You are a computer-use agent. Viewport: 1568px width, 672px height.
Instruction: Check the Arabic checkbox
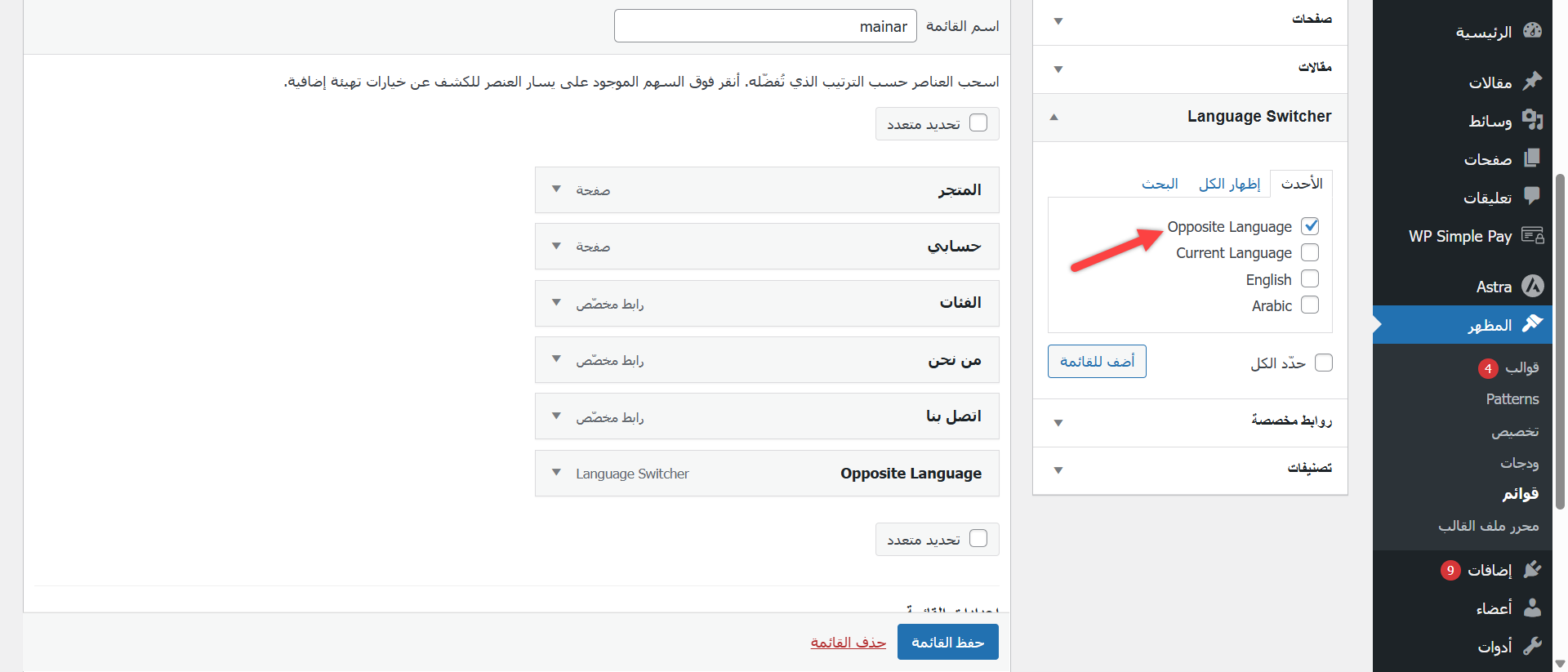click(x=1310, y=305)
